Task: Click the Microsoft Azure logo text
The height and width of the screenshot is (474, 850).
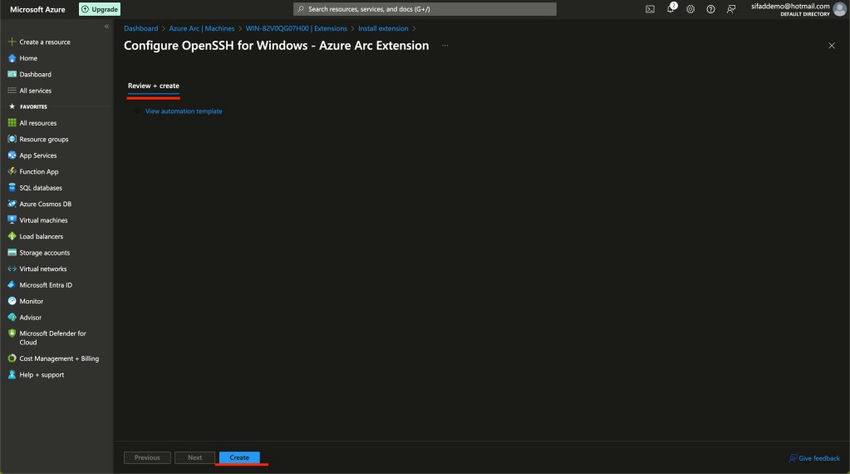Action: (37, 9)
